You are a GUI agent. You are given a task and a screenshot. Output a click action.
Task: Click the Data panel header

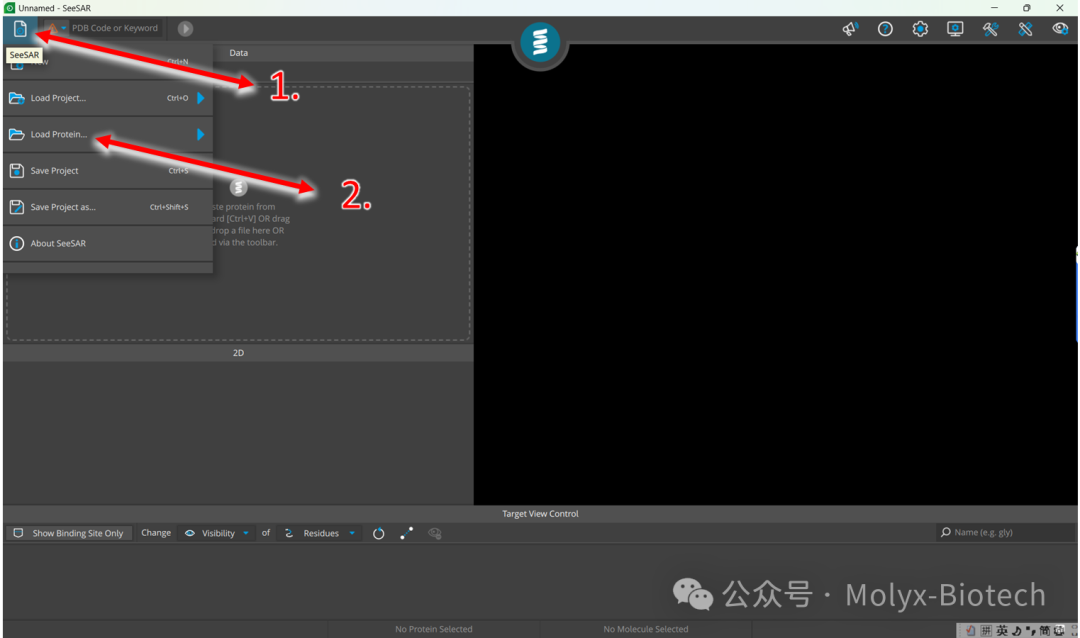click(x=238, y=53)
